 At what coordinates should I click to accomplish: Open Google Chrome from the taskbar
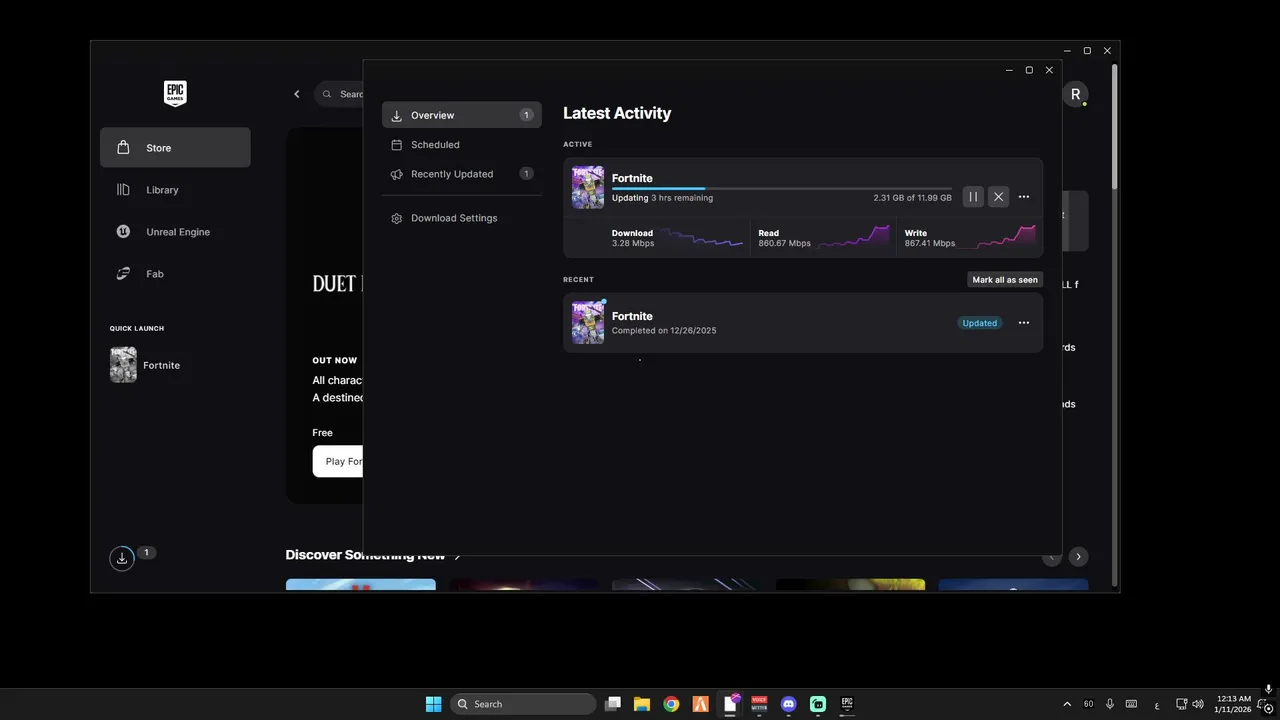[x=671, y=704]
